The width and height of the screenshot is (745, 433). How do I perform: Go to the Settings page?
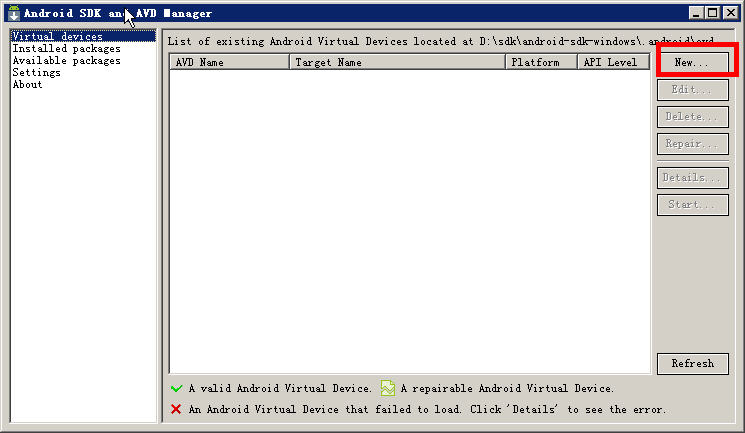(x=37, y=72)
